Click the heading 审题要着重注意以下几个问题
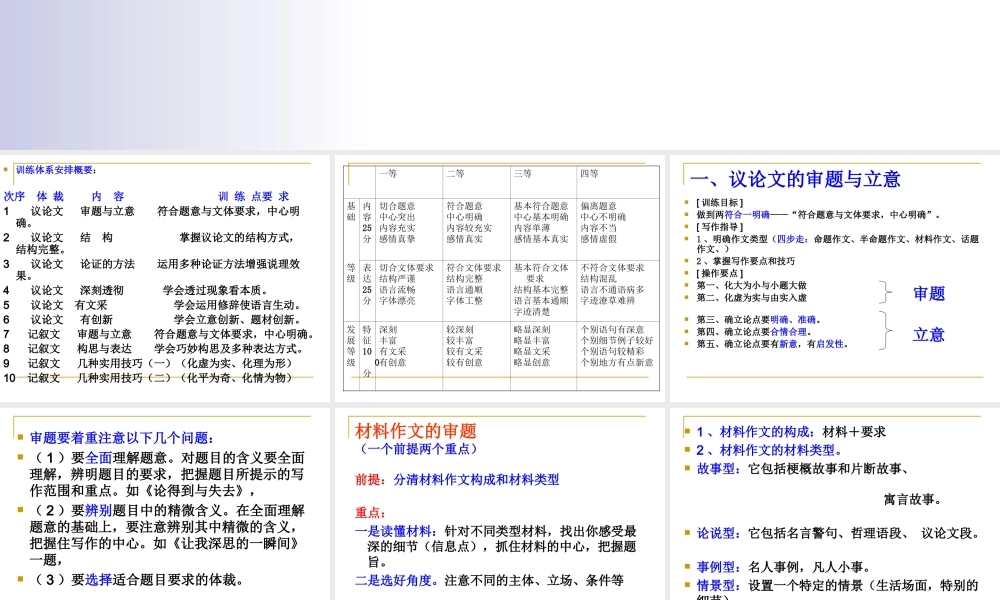The height and width of the screenshot is (600, 1000). (x=122, y=438)
